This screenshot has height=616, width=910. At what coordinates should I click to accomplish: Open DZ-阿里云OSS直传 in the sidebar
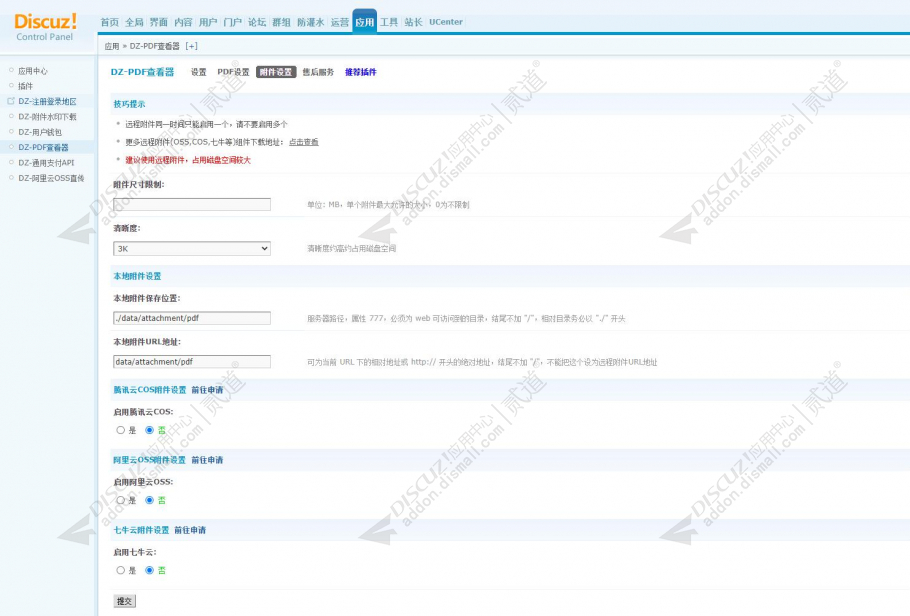coord(51,178)
